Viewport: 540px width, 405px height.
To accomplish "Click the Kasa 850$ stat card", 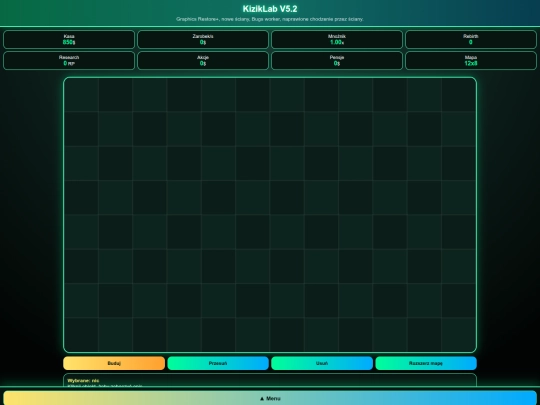I will point(69,39).
